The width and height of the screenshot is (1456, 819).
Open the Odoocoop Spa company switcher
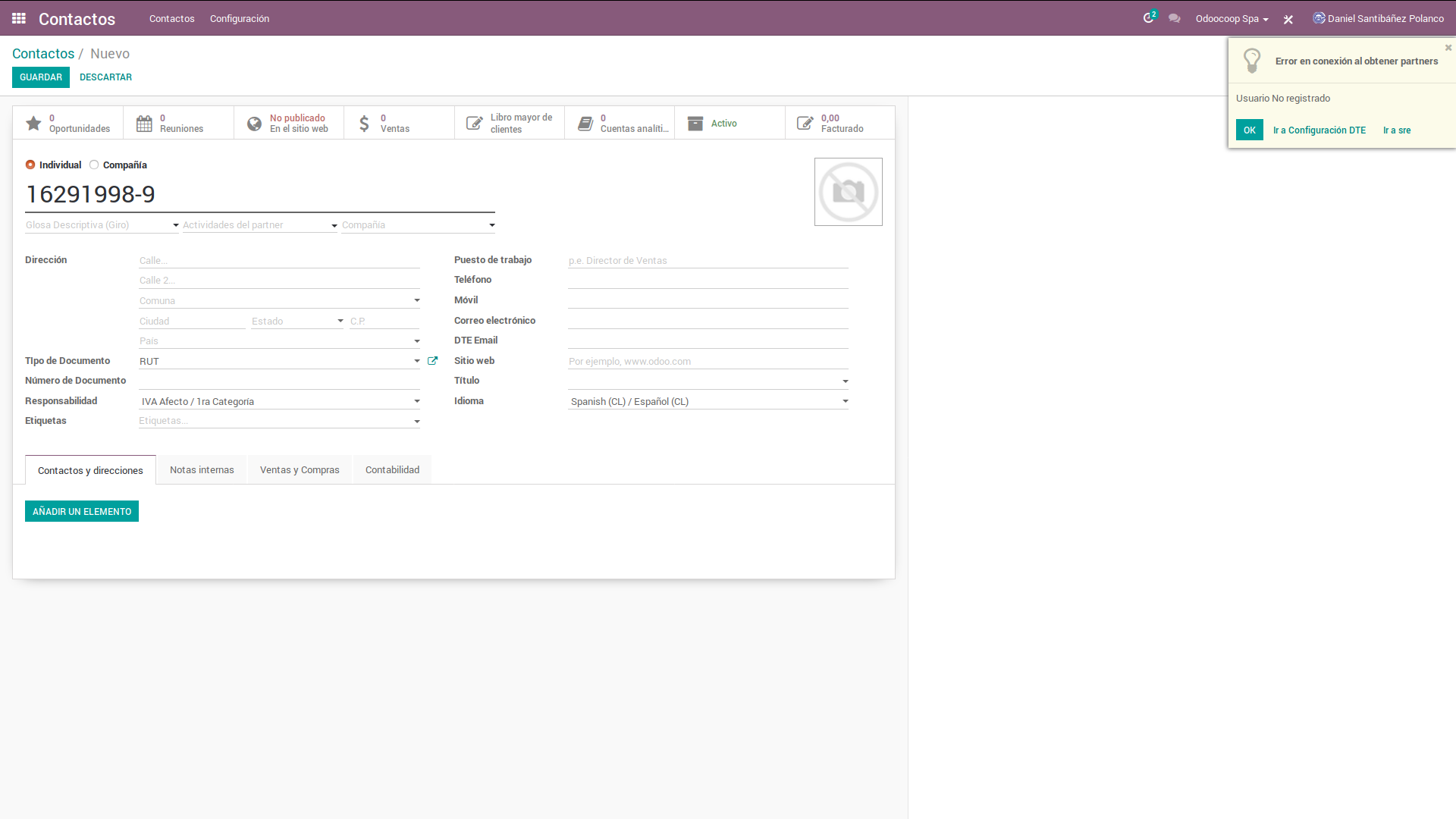1232,19
